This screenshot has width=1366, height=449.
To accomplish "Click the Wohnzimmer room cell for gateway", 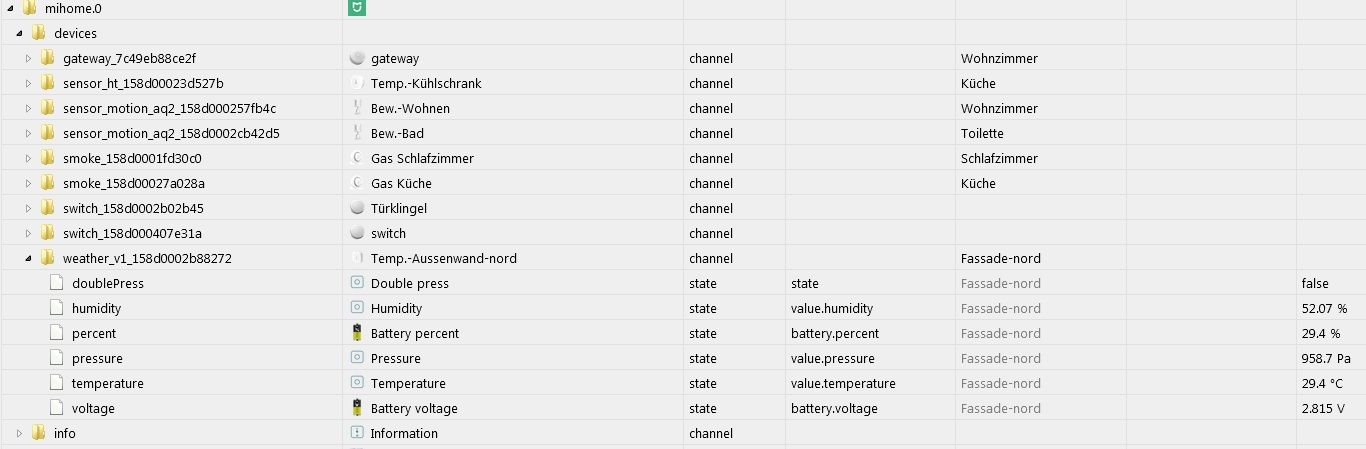I will 999,58.
